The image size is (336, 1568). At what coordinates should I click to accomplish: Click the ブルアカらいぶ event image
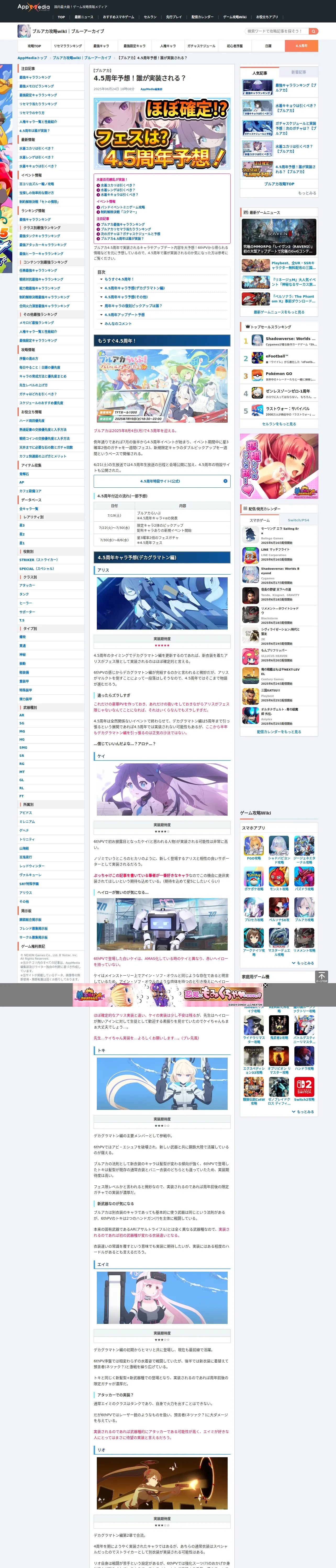point(162,387)
